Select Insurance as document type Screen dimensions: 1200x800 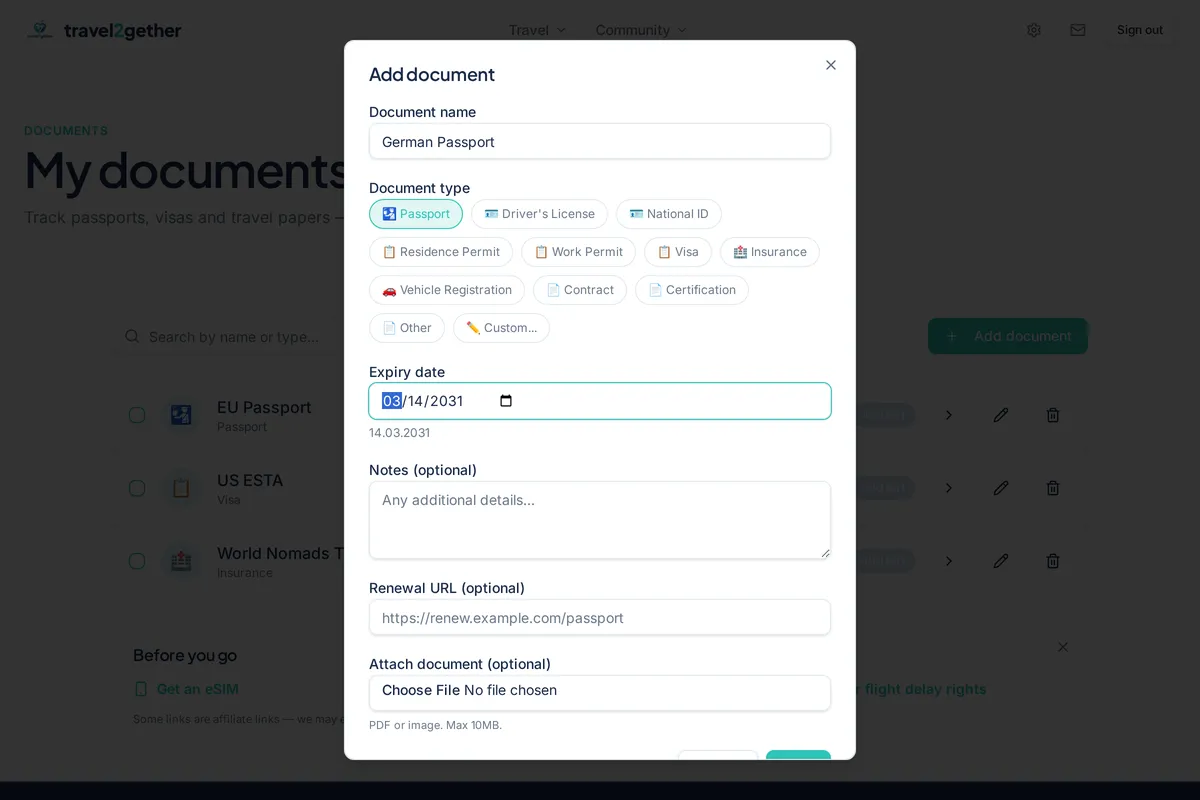click(x=770, y=252)
